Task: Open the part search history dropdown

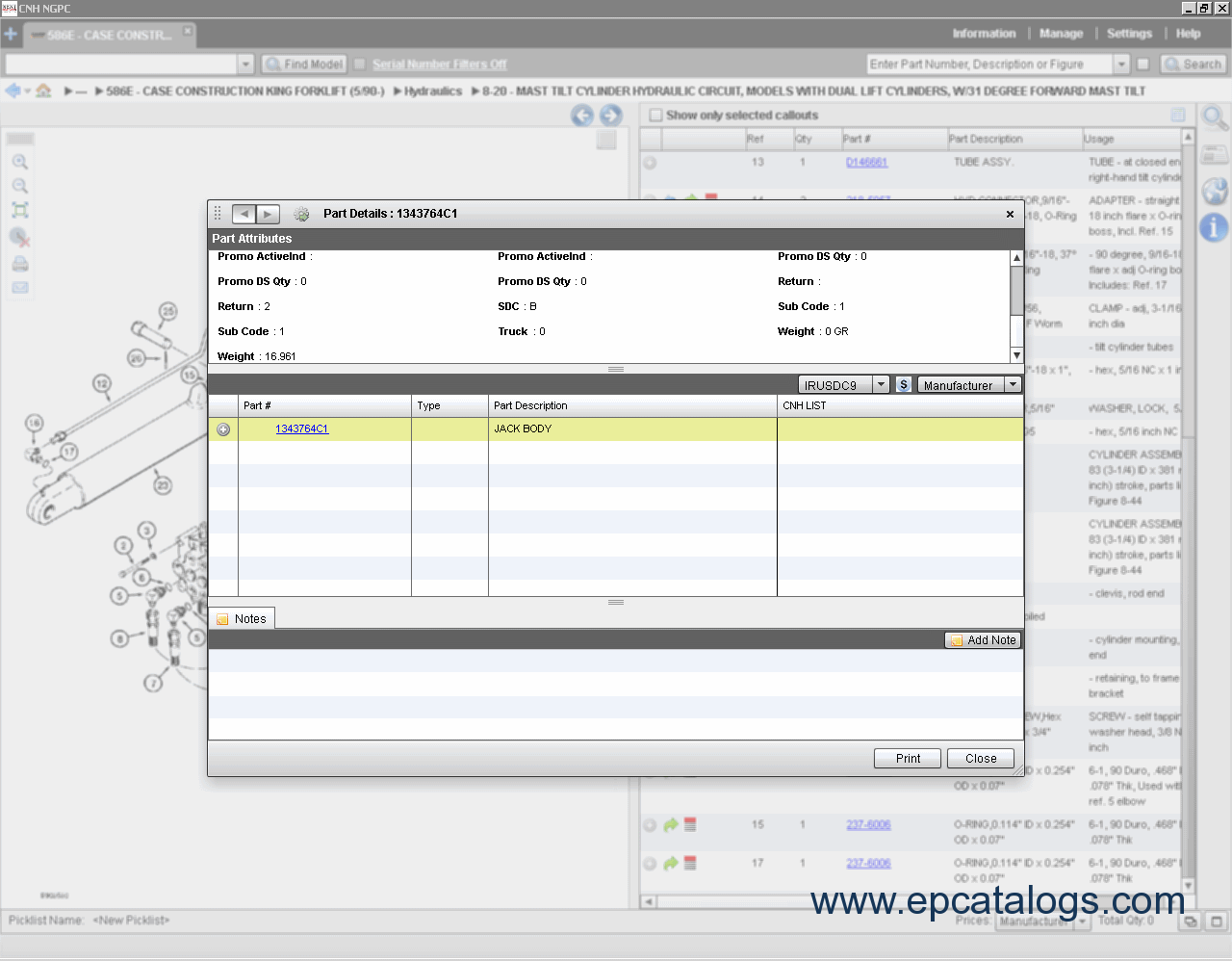Action: tap(1120, 64)
